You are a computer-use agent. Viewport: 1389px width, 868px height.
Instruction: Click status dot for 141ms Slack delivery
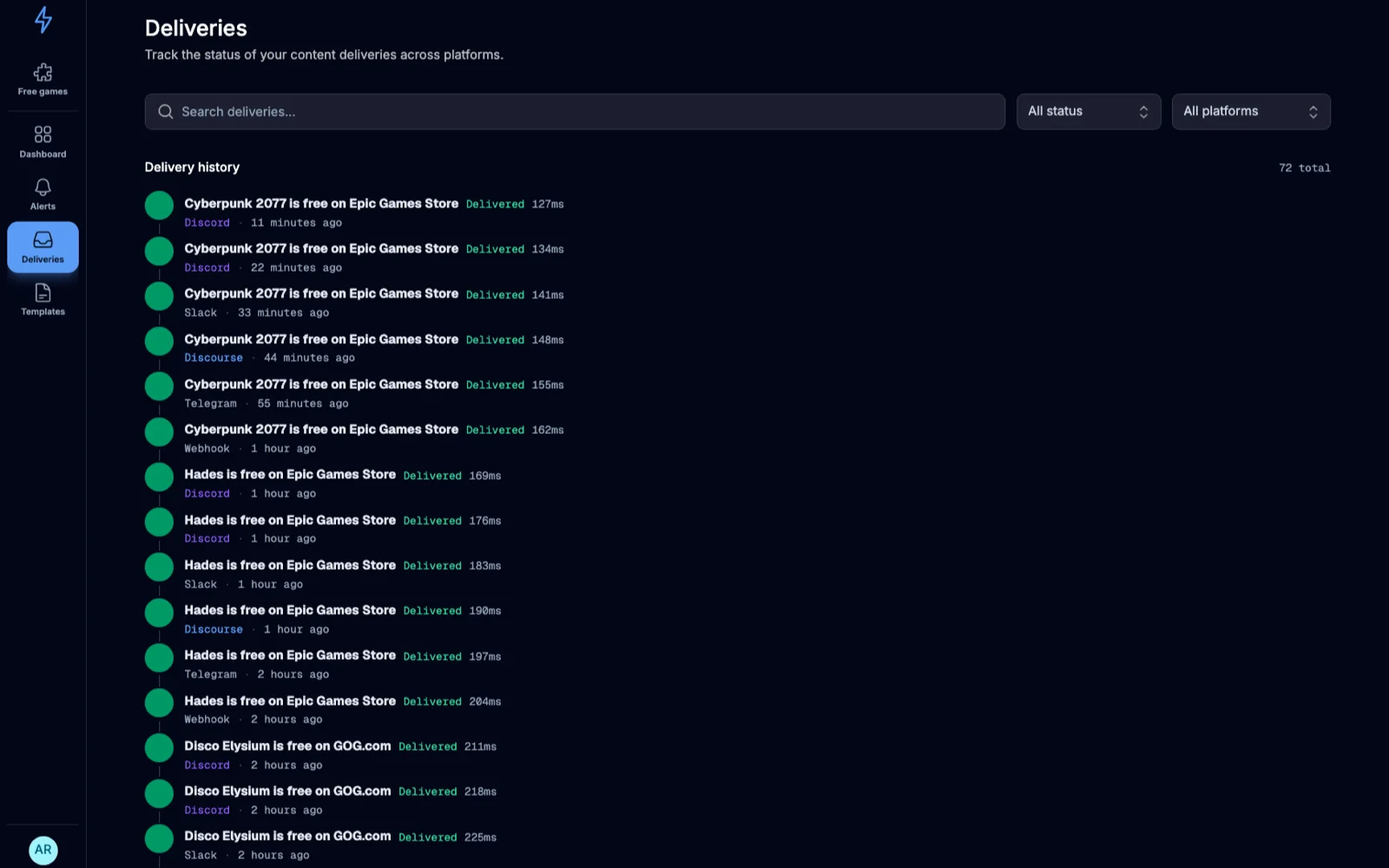coord(159,296)
